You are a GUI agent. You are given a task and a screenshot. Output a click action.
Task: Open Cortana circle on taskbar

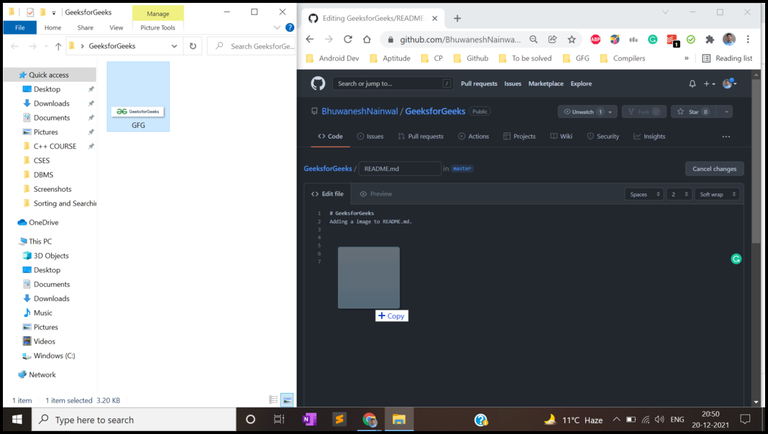click(250, 419)
